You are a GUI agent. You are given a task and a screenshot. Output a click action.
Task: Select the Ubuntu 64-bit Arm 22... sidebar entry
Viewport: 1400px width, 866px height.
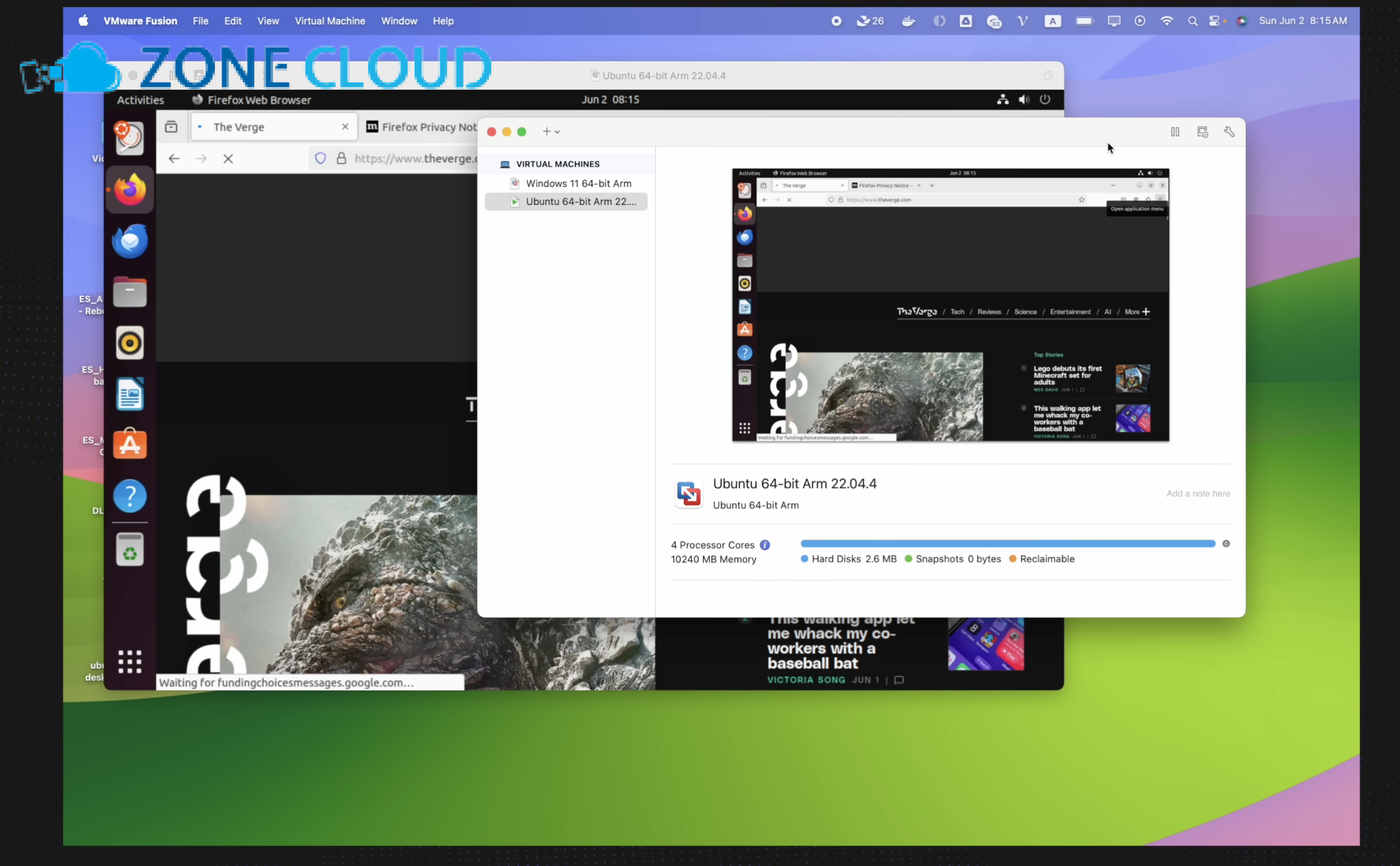(567, 202)
